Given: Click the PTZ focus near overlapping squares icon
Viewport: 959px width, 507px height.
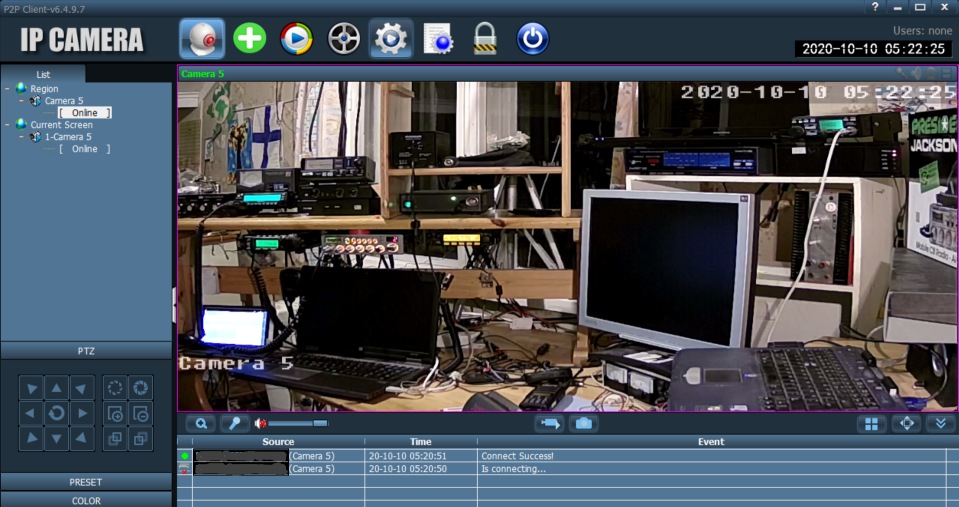Looking at the screenshot, I should coord(115,438).
